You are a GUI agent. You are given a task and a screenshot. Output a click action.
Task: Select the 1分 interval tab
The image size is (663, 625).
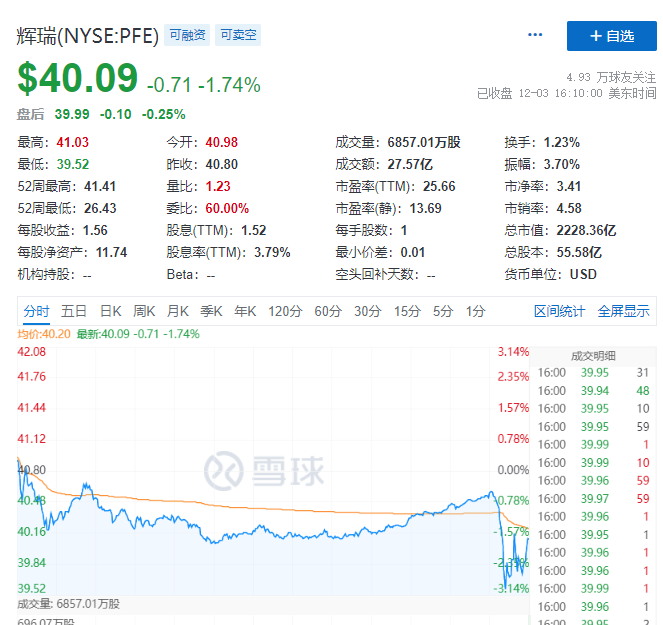tap(475, 311)
